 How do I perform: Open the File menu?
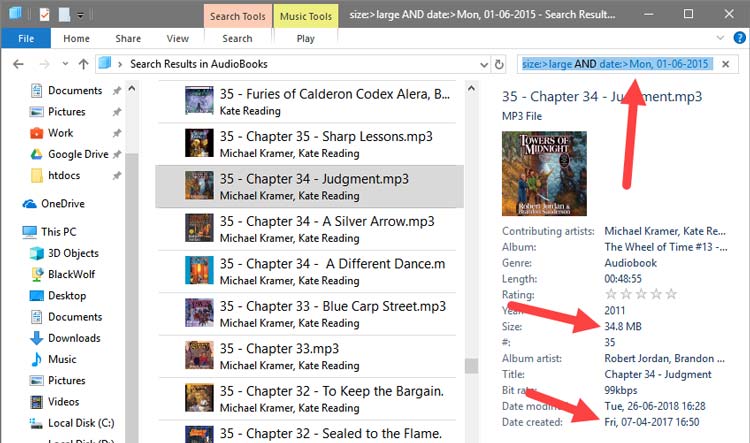click(26, 39)
